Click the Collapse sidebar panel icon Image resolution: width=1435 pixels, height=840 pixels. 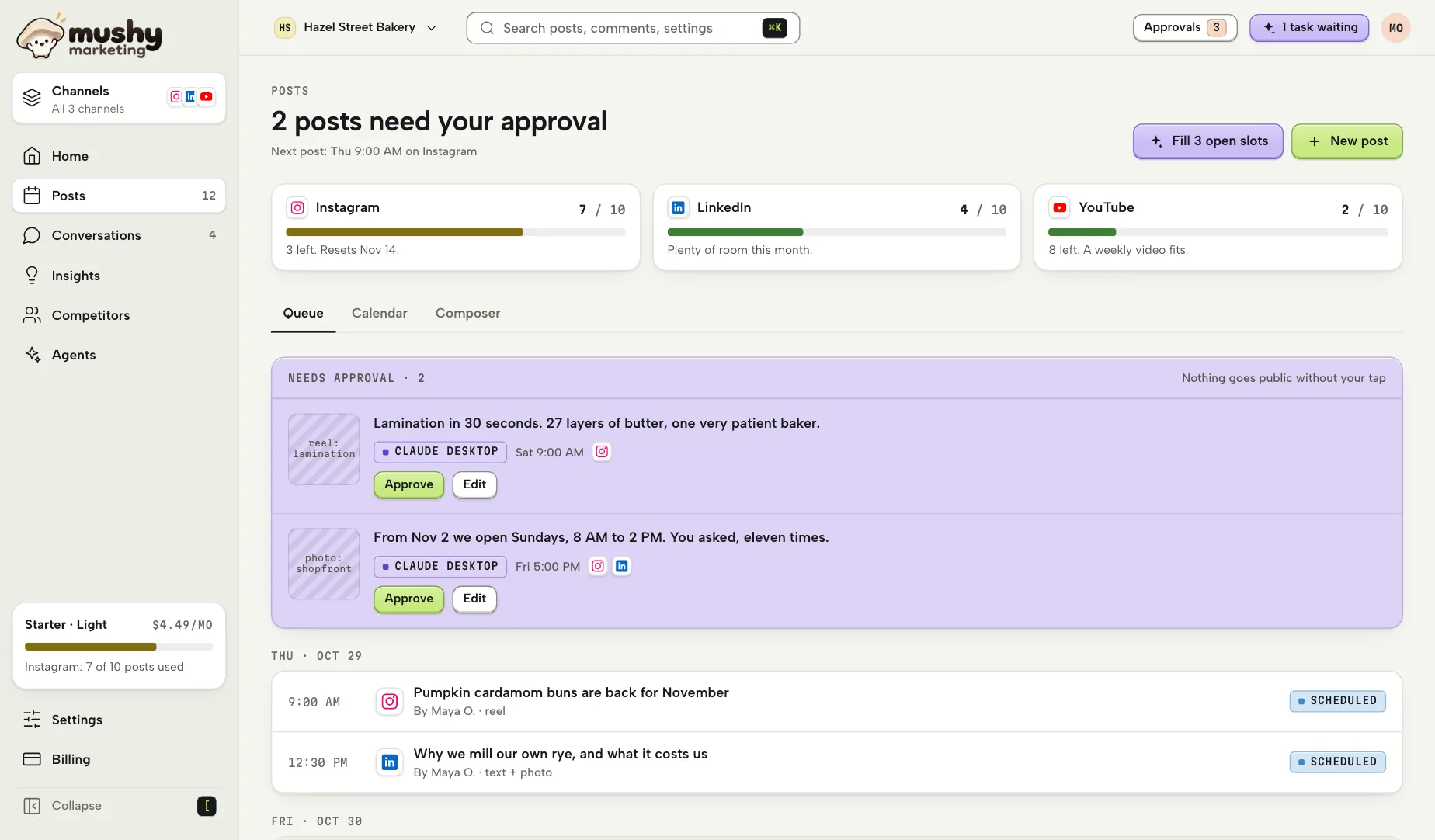32,806
